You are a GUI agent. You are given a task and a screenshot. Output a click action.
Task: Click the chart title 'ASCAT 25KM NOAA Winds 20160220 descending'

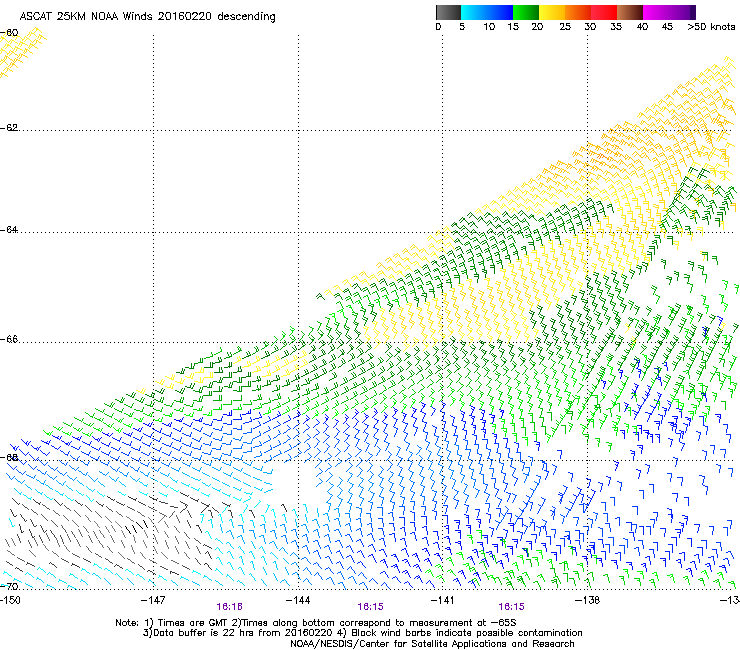[x=147, y=17]
